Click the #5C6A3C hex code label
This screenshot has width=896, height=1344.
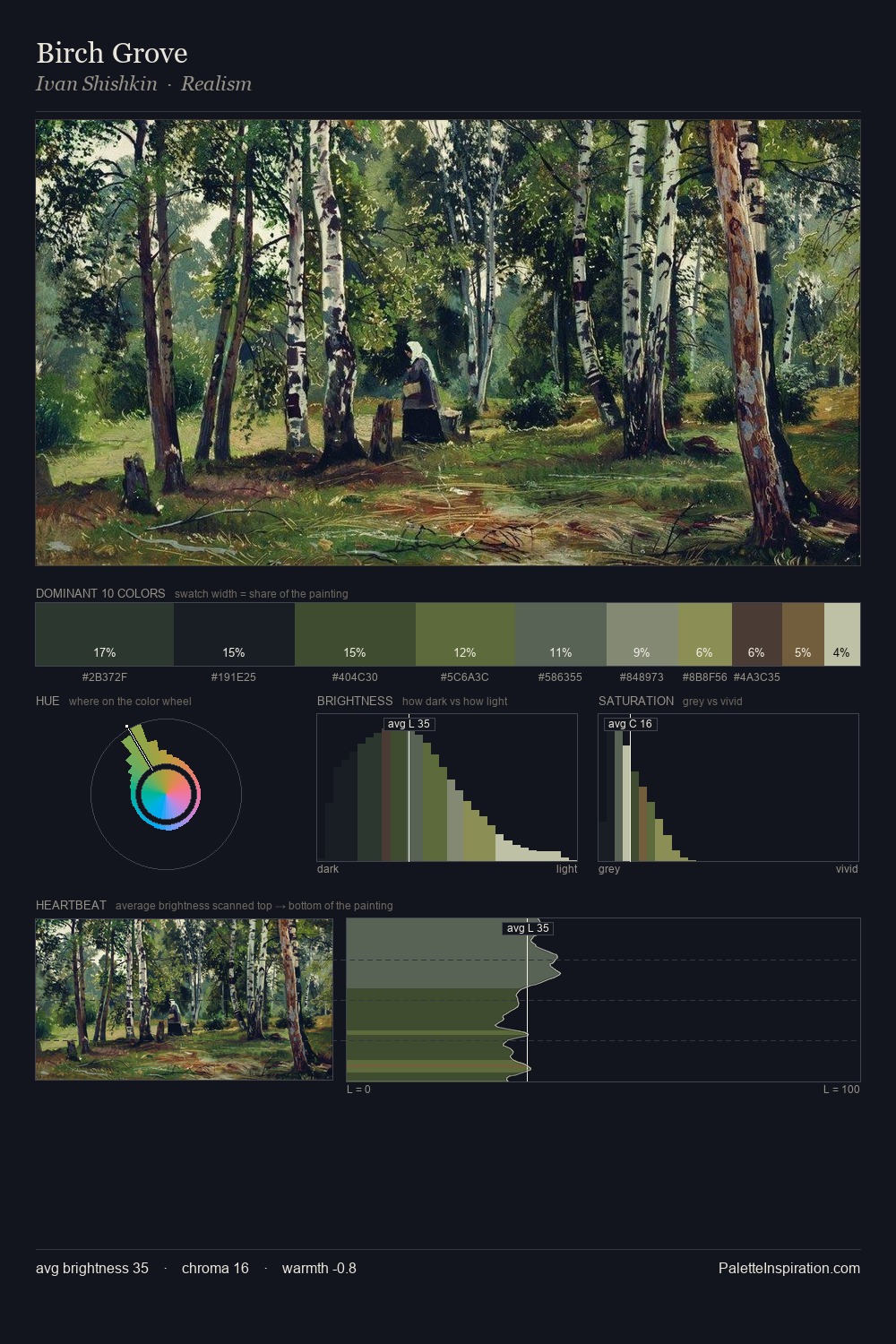point(465,677)
